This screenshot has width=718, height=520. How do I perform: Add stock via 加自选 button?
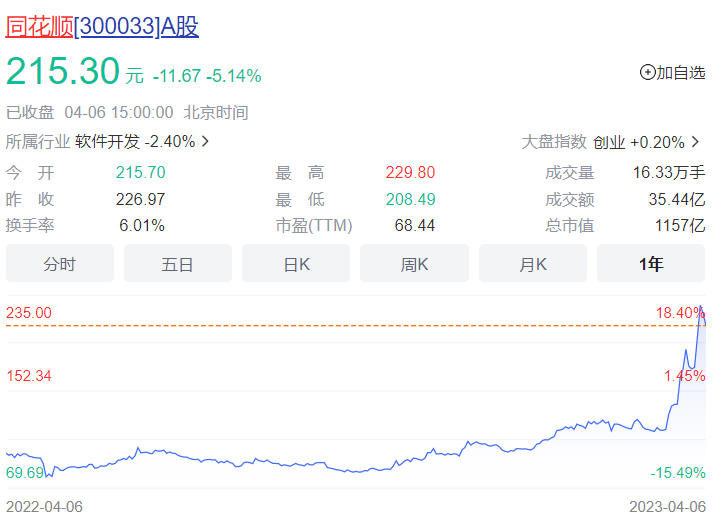[x=672, y=72]
